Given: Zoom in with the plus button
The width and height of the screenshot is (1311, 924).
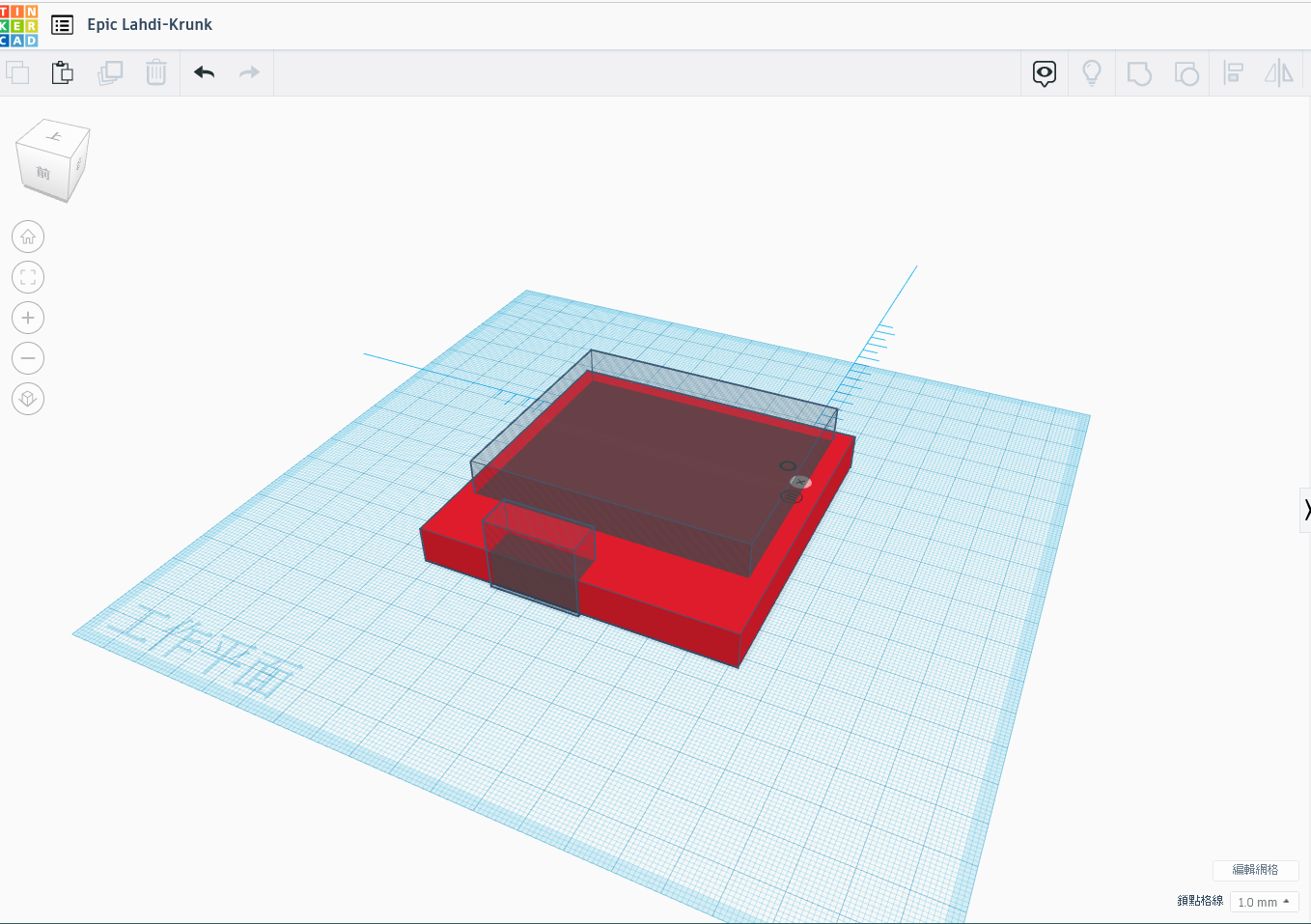Looking at the screenshot, I should click(x=28, y=318).
